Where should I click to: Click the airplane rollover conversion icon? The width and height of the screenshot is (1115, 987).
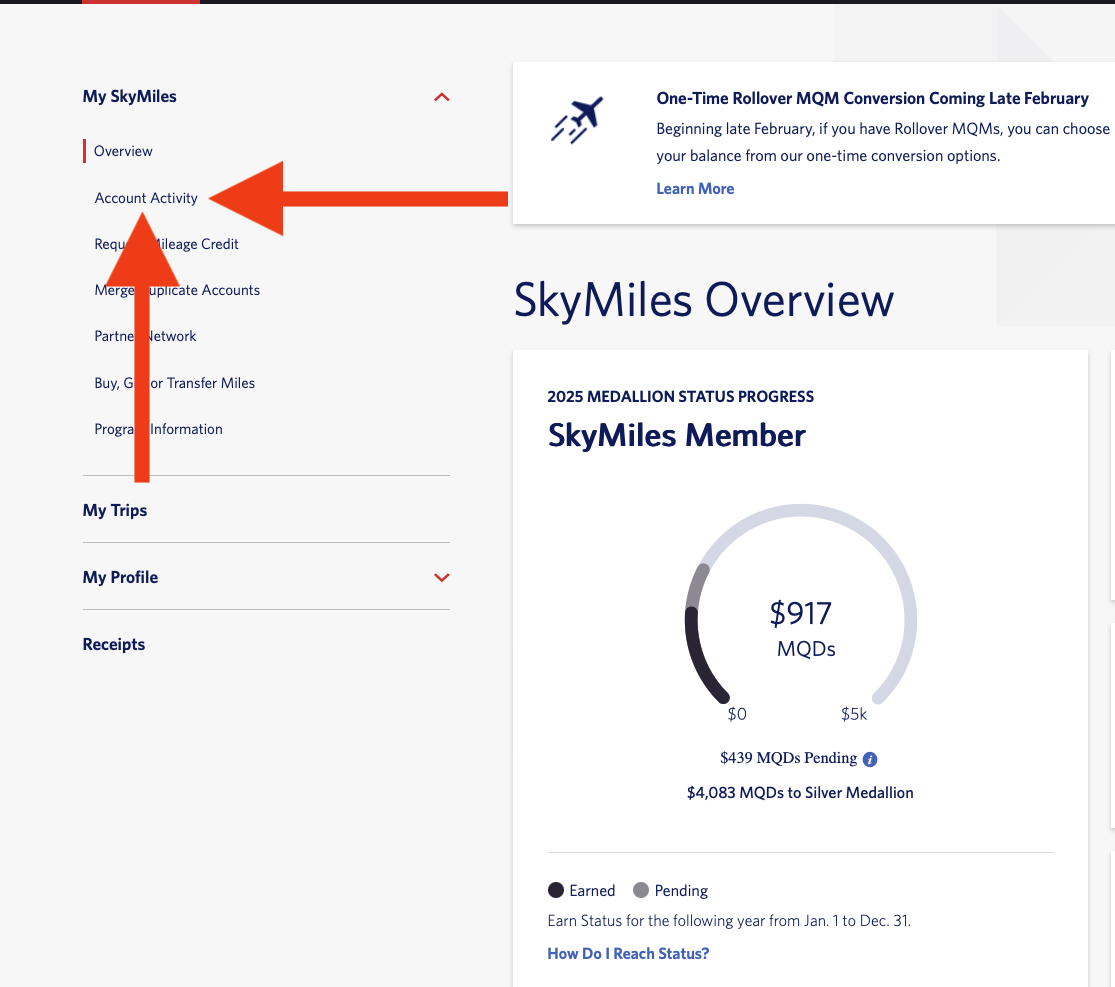578,121
